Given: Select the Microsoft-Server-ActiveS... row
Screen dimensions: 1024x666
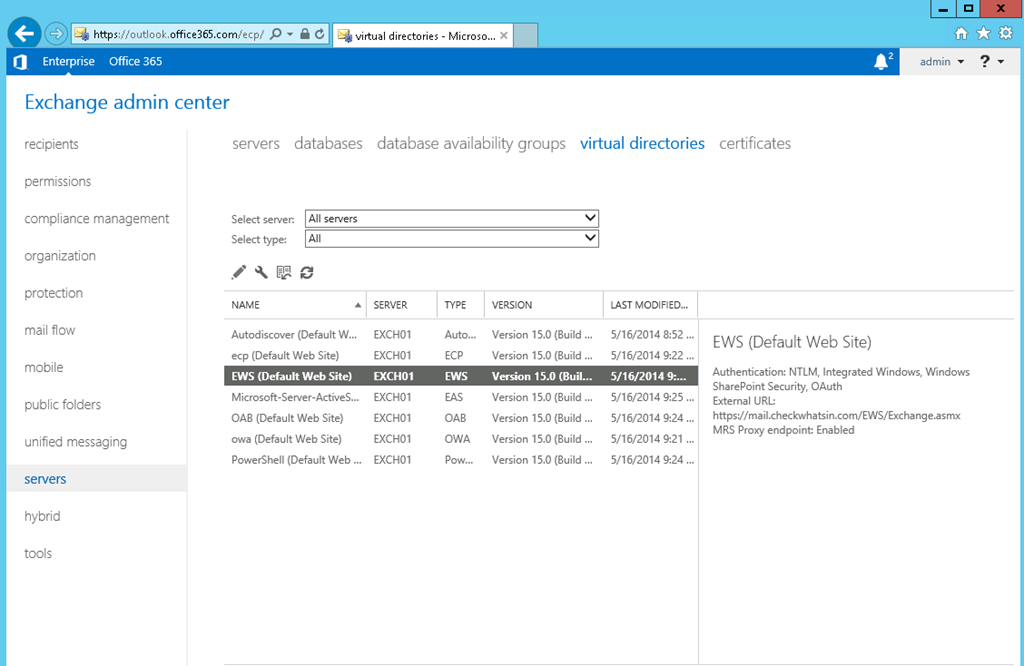Looking at the screenshot, I should tap(461, 397).
